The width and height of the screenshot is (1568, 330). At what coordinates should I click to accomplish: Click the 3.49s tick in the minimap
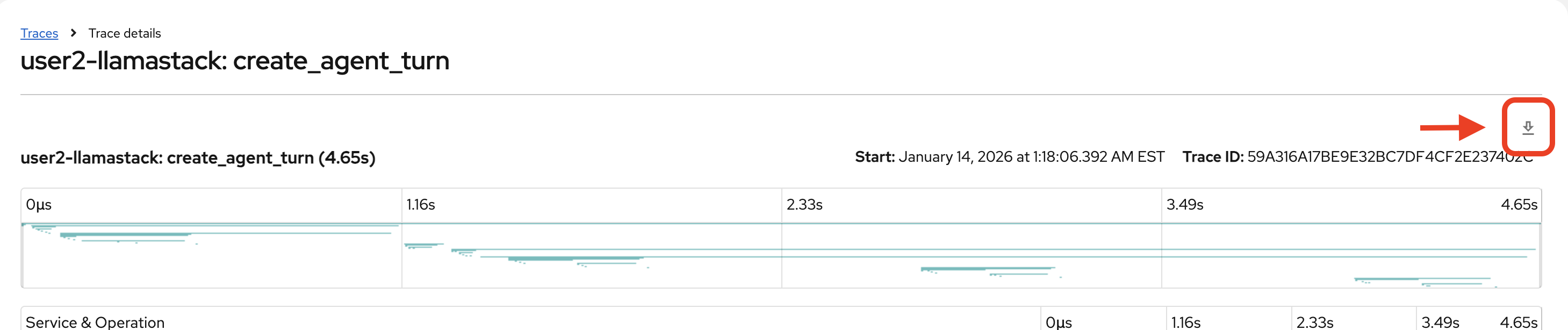tap(1184, 205)
